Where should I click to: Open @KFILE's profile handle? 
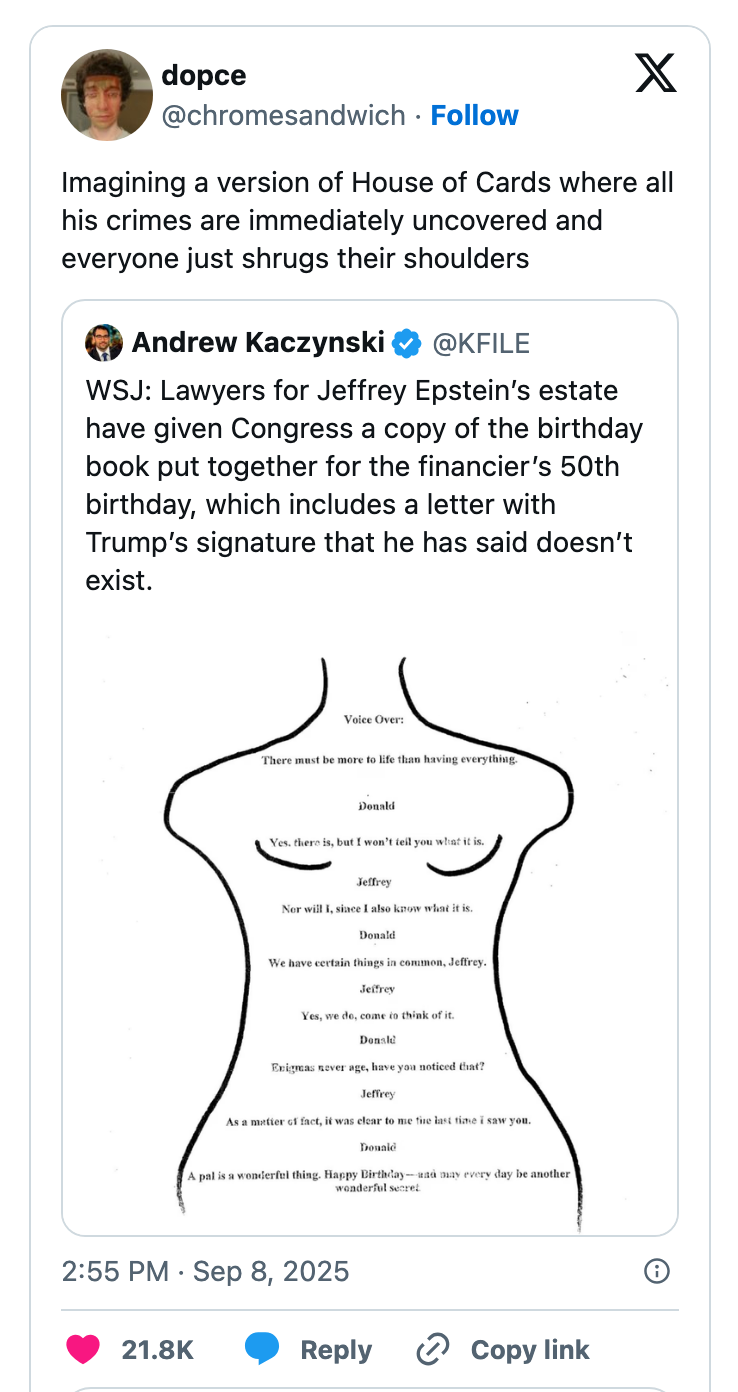pyautogui.click(x=484, y=343)
